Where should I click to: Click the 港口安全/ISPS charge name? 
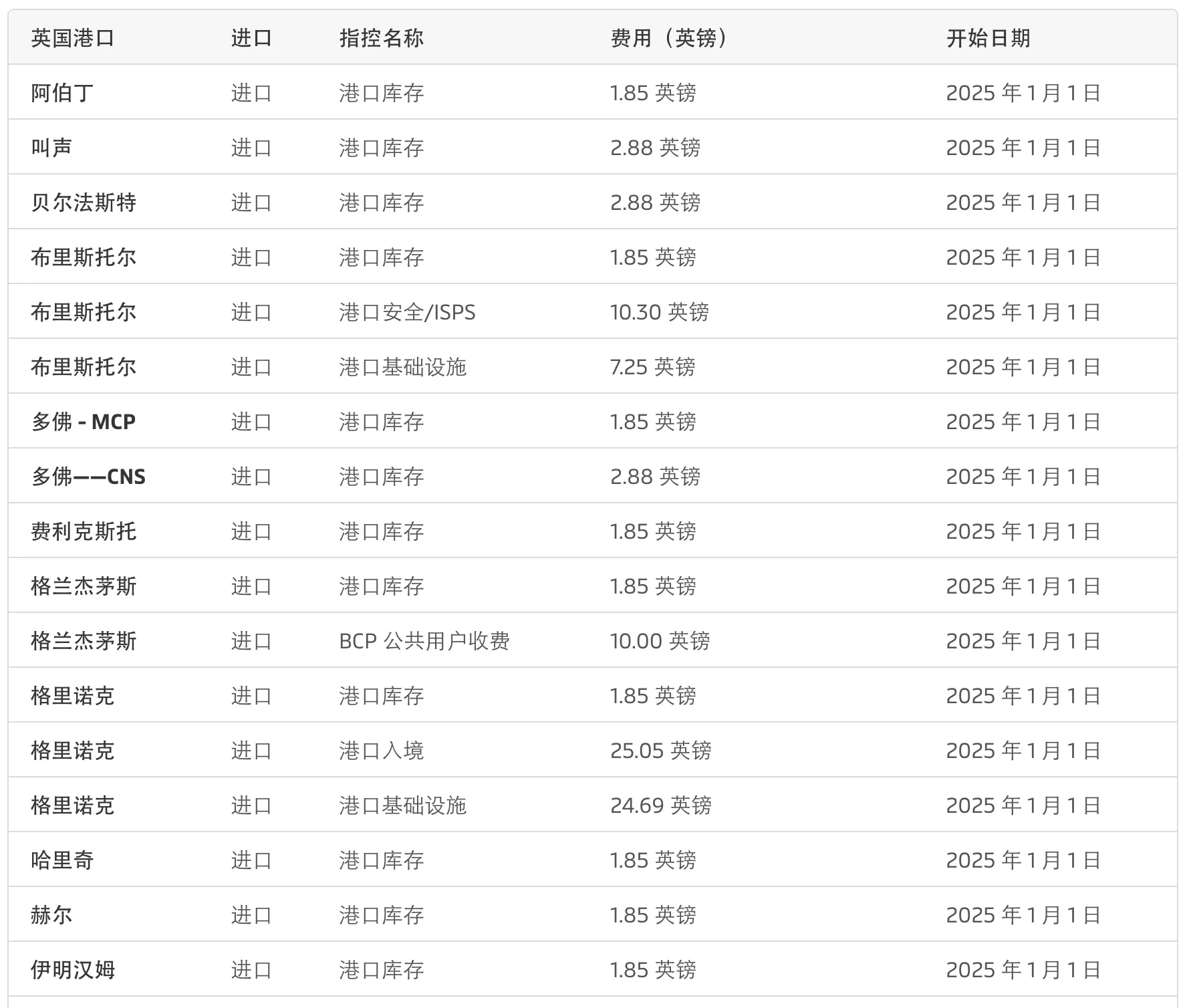[407, 312]
